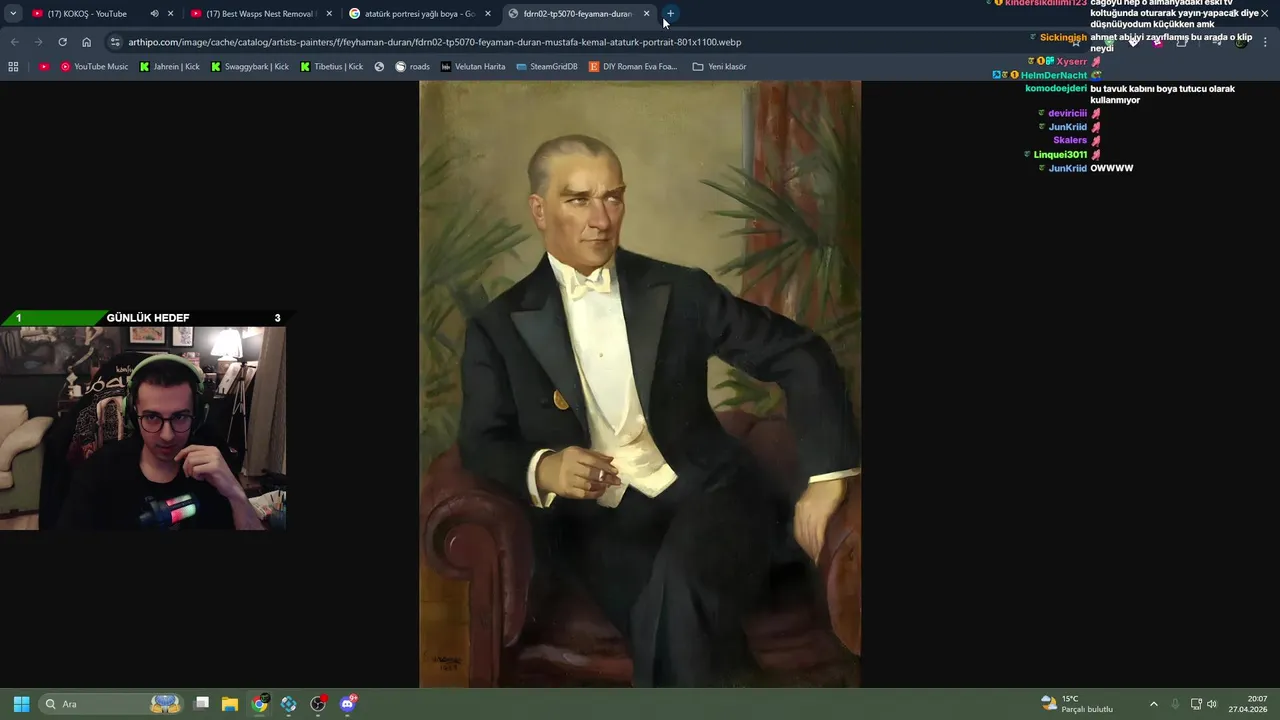Open the YouTube Music bookmark
The height and width of the screenshot is (720, 1280).
click(x=94, y=67)
